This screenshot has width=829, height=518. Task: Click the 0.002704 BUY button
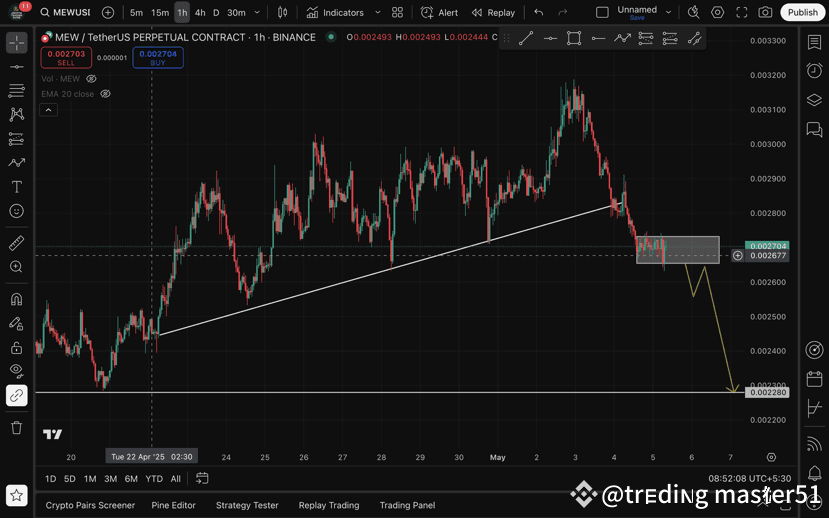point(158,58)
